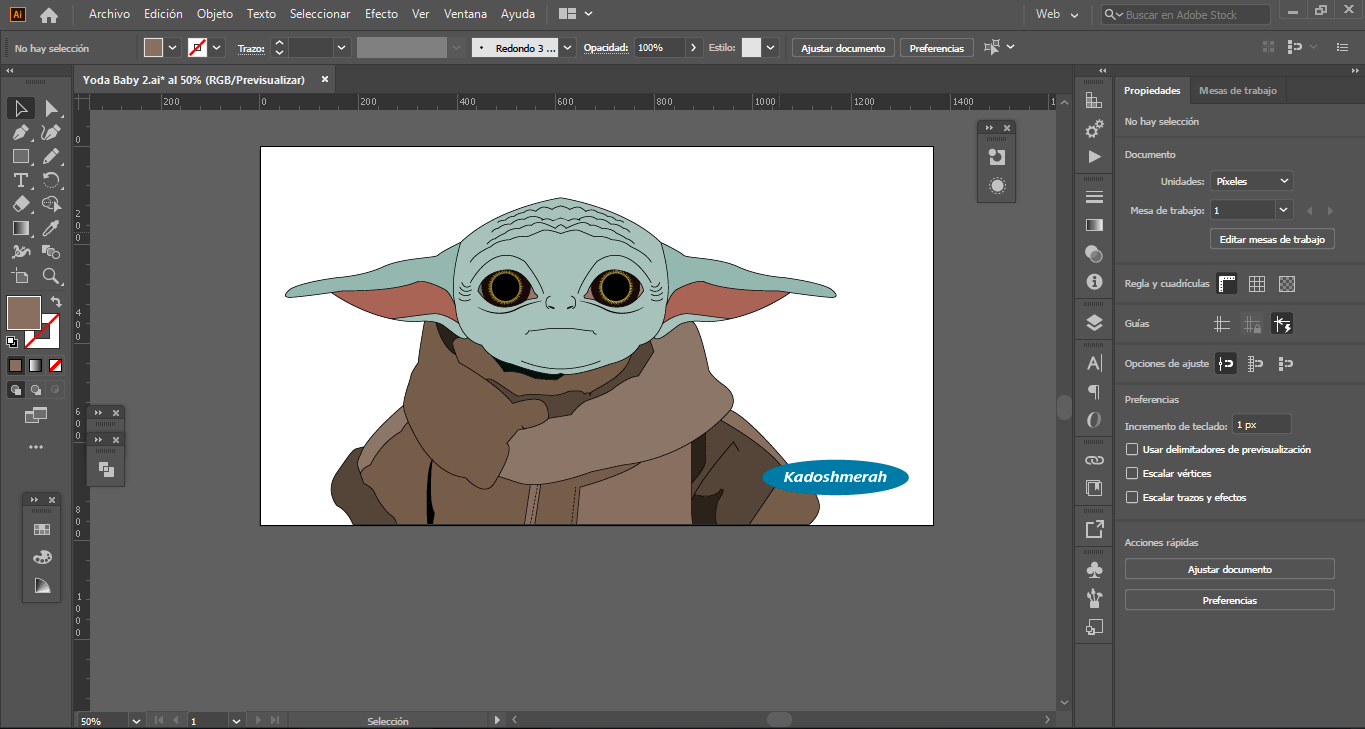Enable 'Escalar trazos y efectos' checkbox

pyautogui.click(x=1132, y=498)
